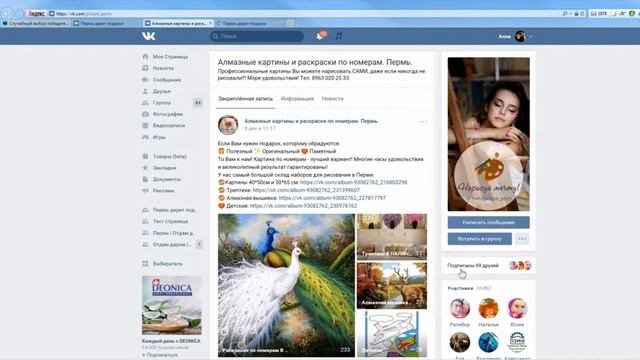This screenshot has height=360, width=640.
Task: Open the Картины 40*50см album link
Action: click(x=353, y=182)
